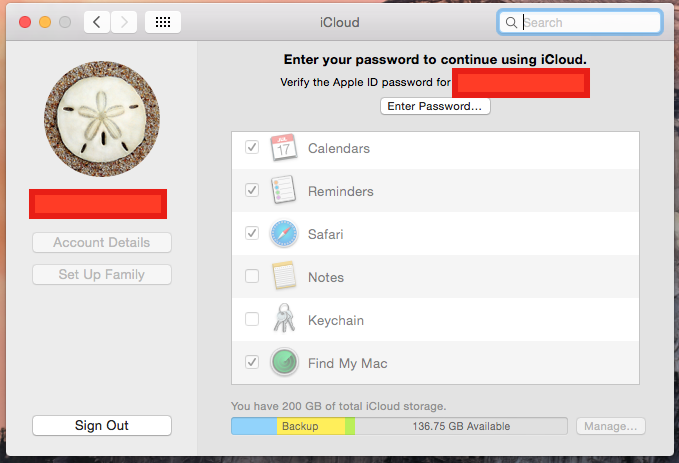The height and width of the screenshot is (463, 679).
Task: Click the magnifying glass search icon
Action: [x=511, y=23]
